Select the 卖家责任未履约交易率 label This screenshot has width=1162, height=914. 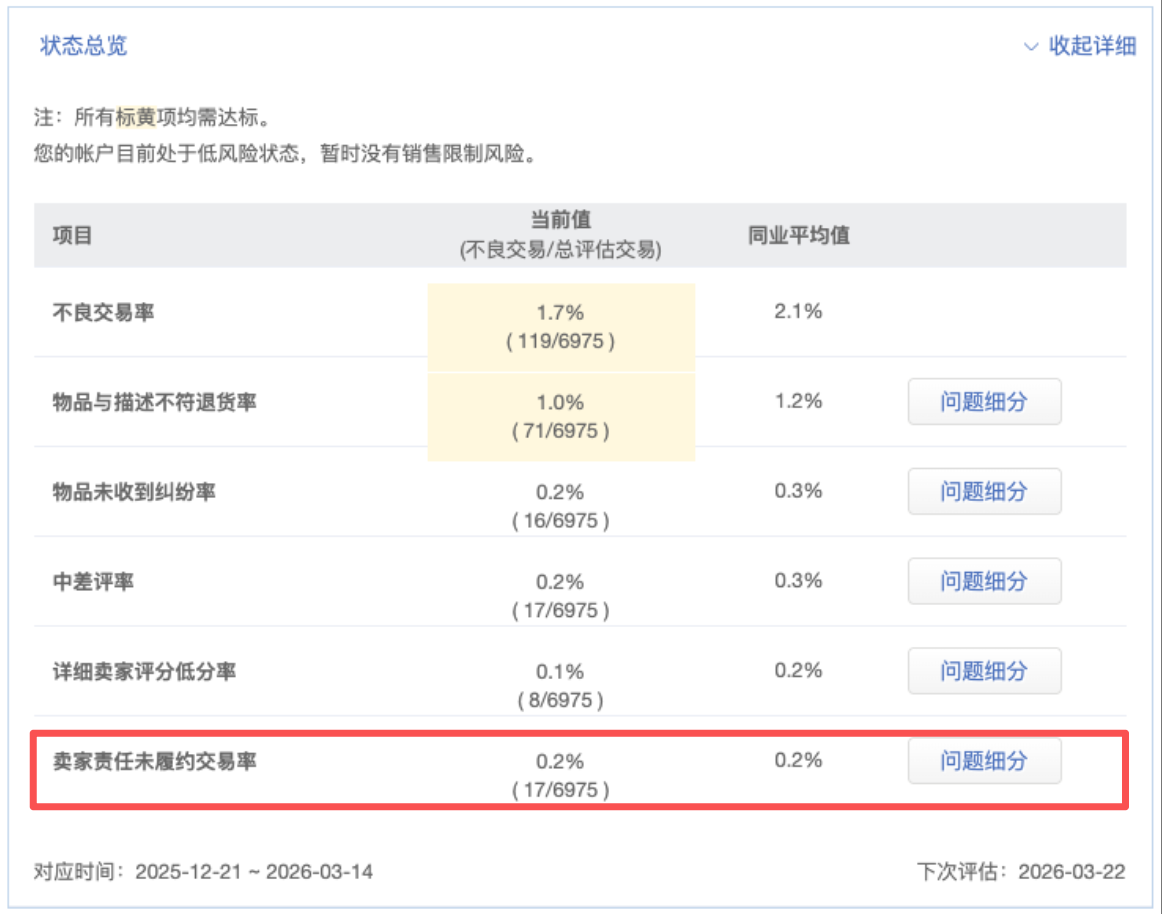click(154, 762)
